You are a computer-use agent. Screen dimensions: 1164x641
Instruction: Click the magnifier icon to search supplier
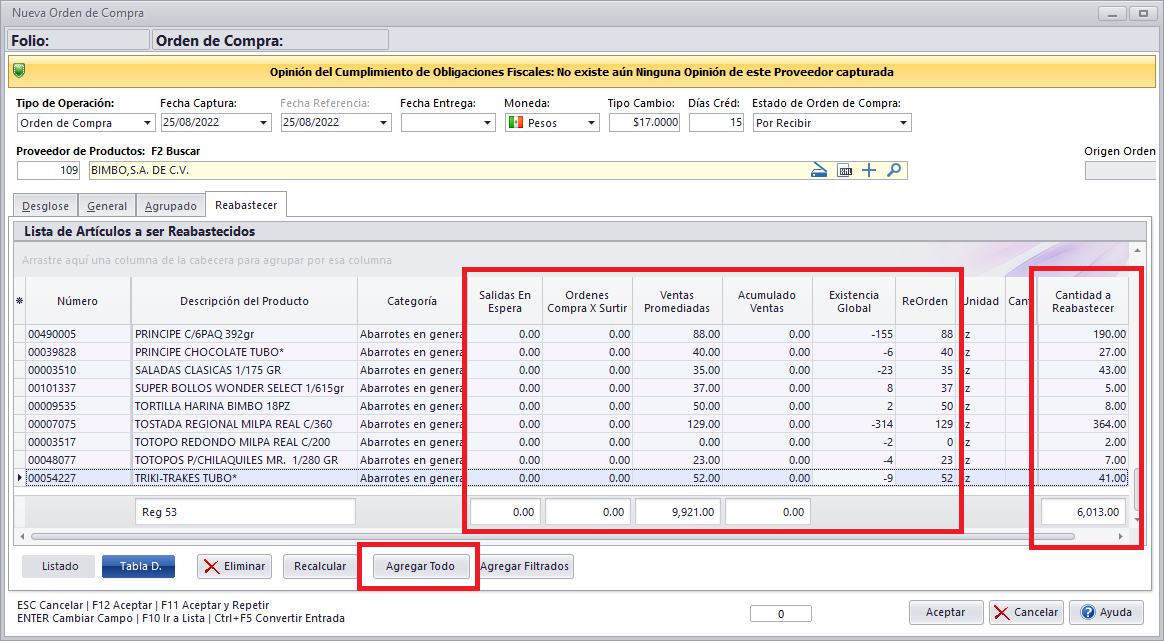pyautogui.click(x=894, y=170)
